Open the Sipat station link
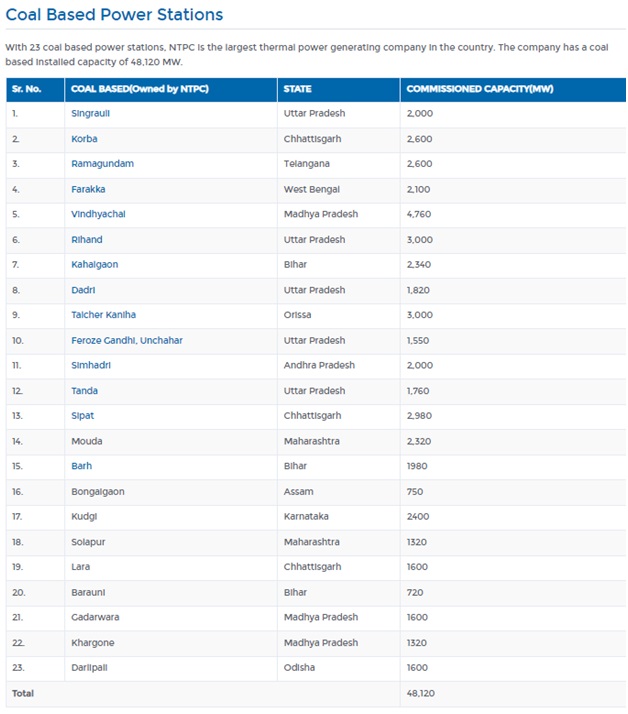628x714 pixels. pos(82,416)
